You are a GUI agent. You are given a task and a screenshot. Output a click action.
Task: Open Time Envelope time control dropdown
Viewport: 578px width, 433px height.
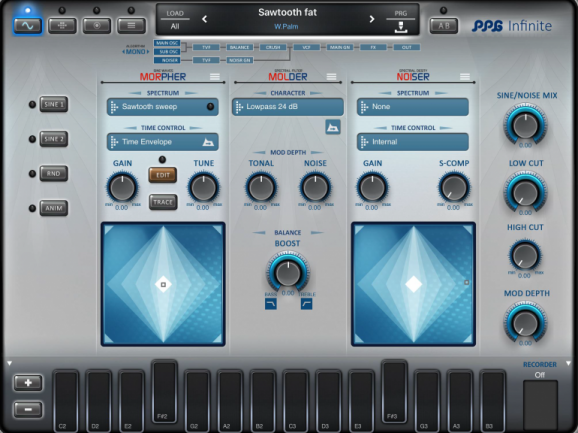coord(163,142)
